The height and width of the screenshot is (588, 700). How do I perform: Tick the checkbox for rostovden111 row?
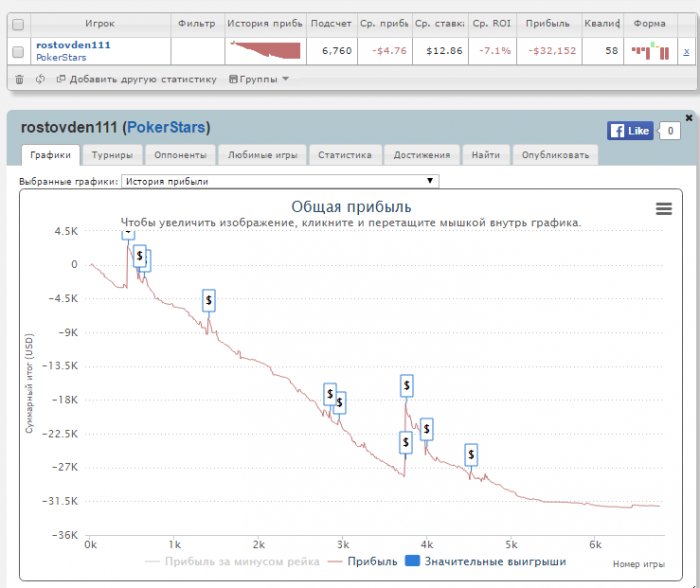[17, 51]
